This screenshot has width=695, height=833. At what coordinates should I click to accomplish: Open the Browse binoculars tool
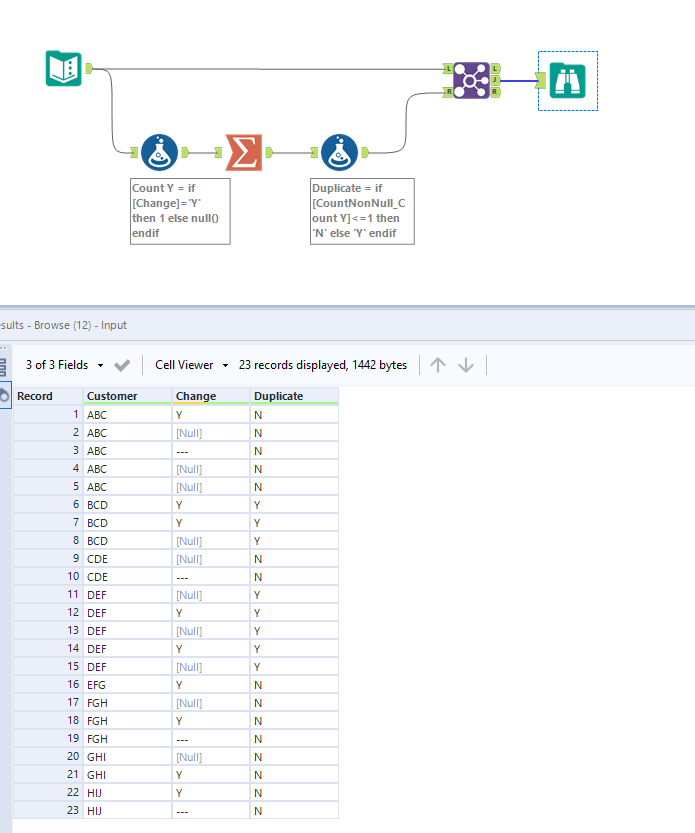tap(567, 80)
